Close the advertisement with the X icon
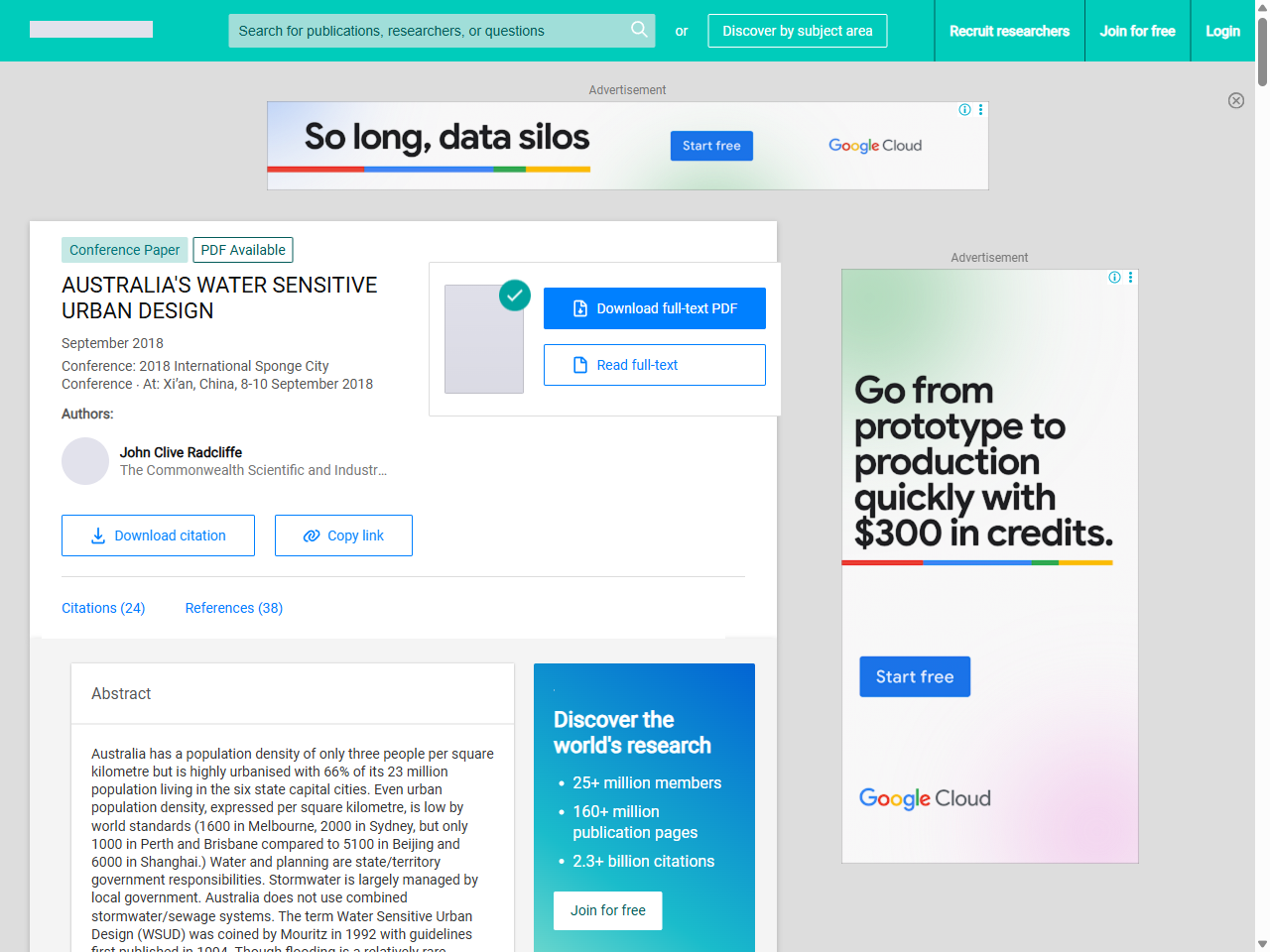Viewport: 1270px width, 952px height. [x=1236, y=100]
